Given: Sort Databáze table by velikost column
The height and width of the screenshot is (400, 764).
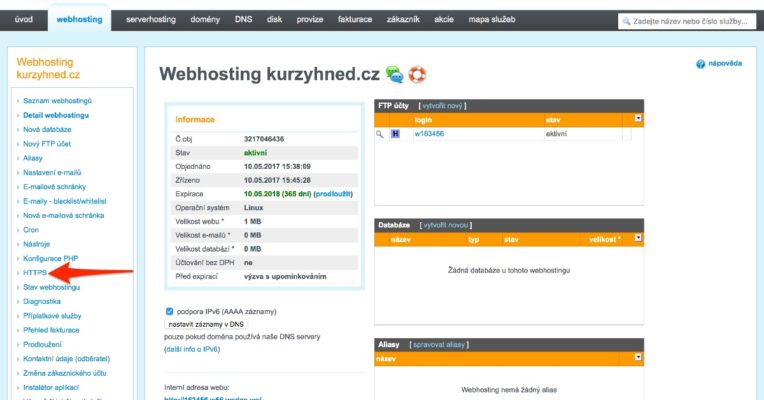Looking at the screenshot, I should coord(605,240).
